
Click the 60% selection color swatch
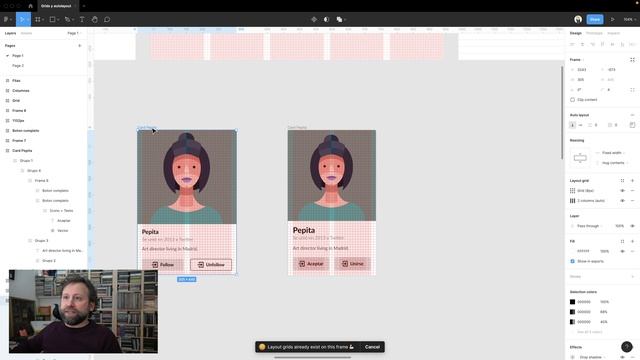tap(573, 312)
